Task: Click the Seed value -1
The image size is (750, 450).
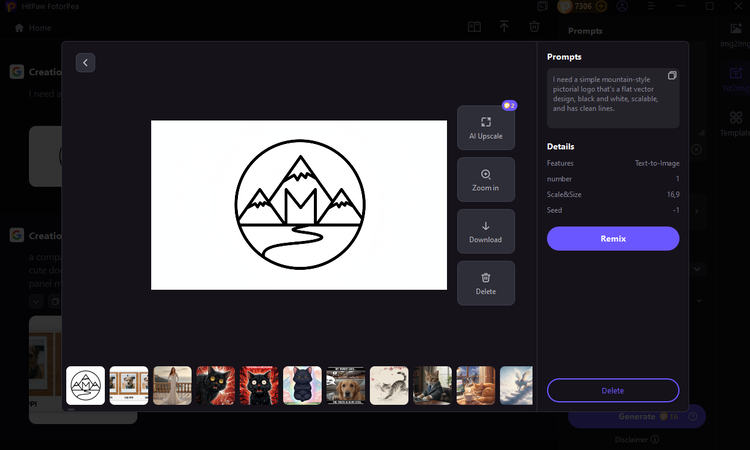Action: pyautogui.click(x=676, y=210)
